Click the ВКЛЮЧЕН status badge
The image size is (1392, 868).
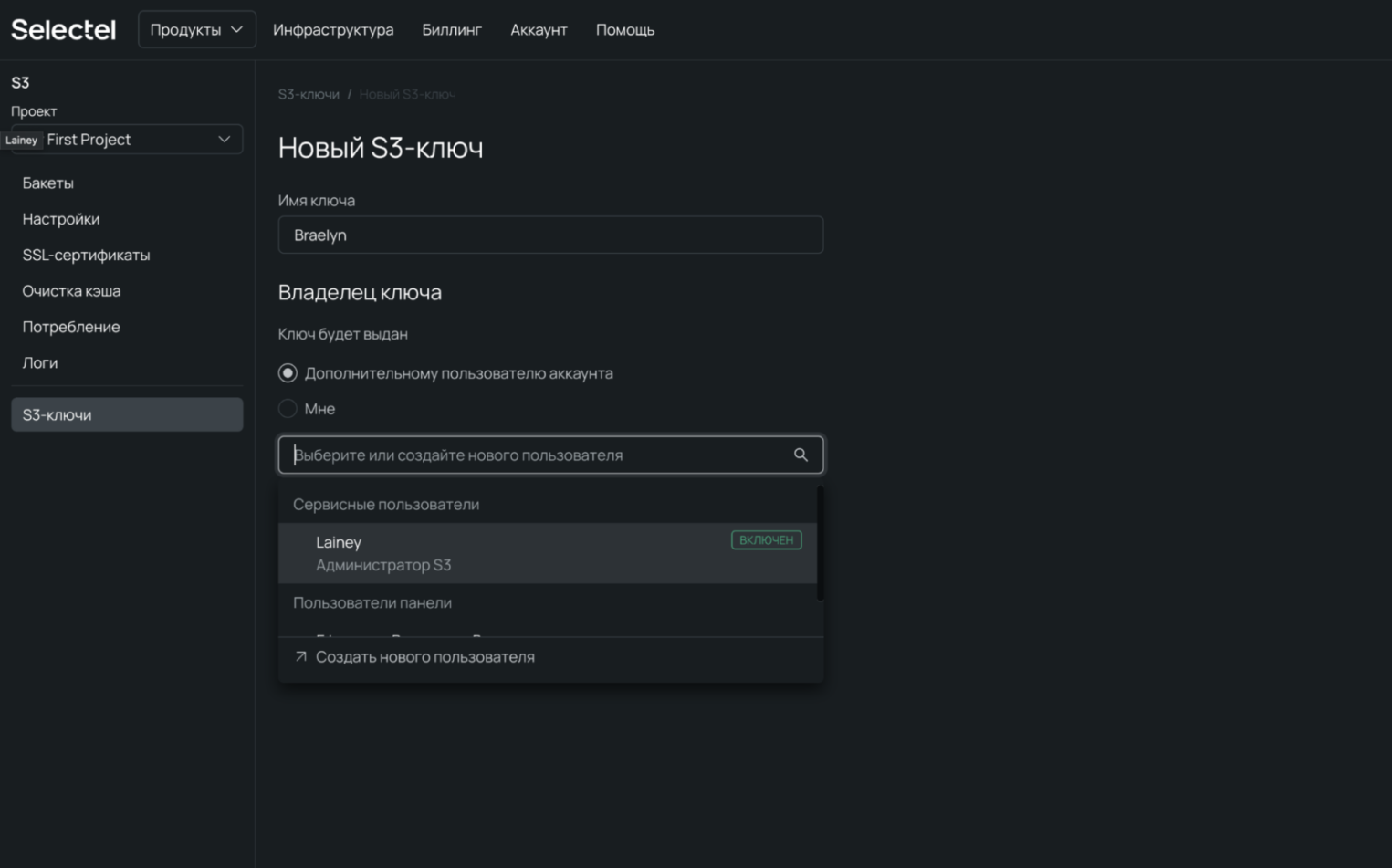766,540
